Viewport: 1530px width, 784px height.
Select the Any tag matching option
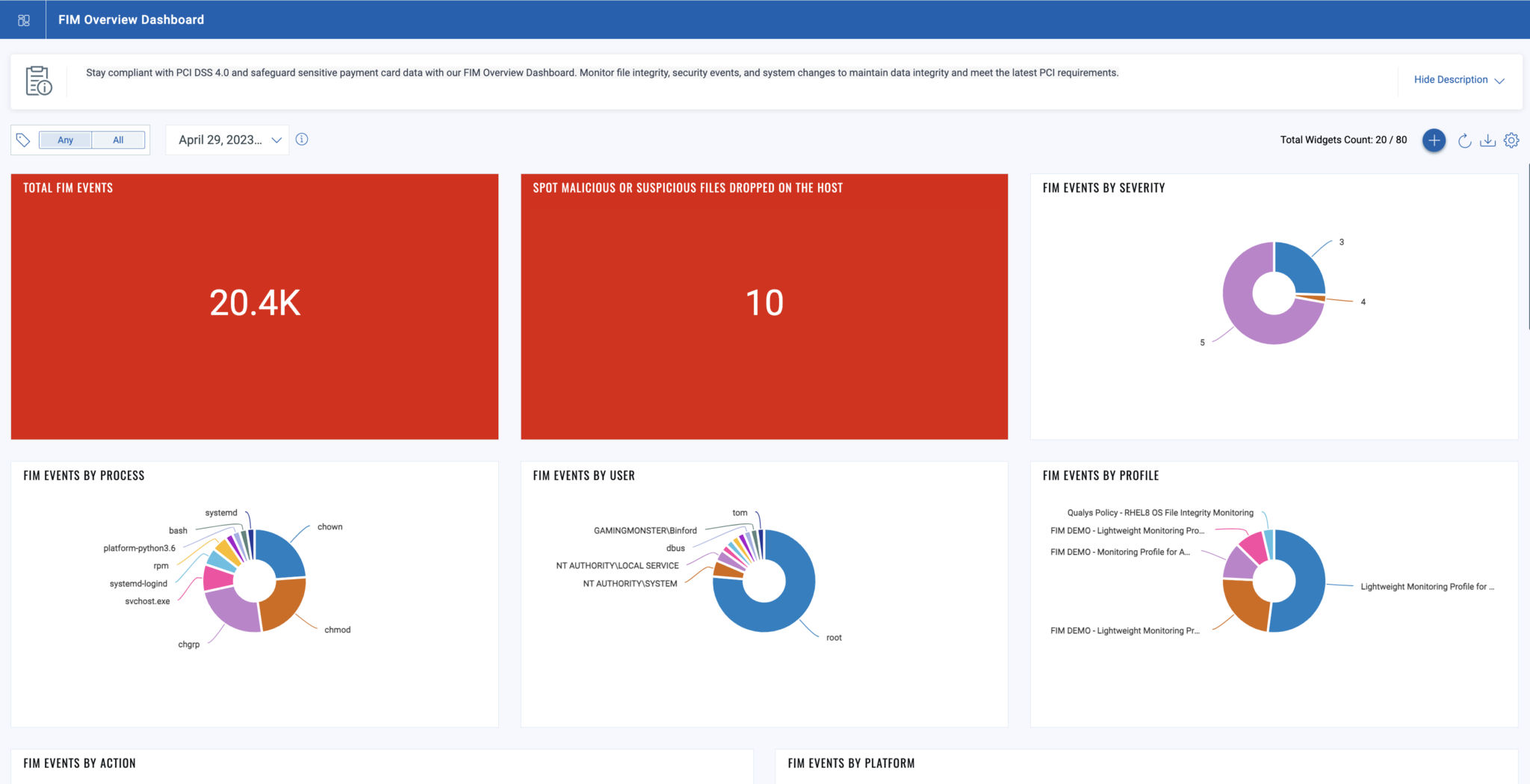pos(66,140)
